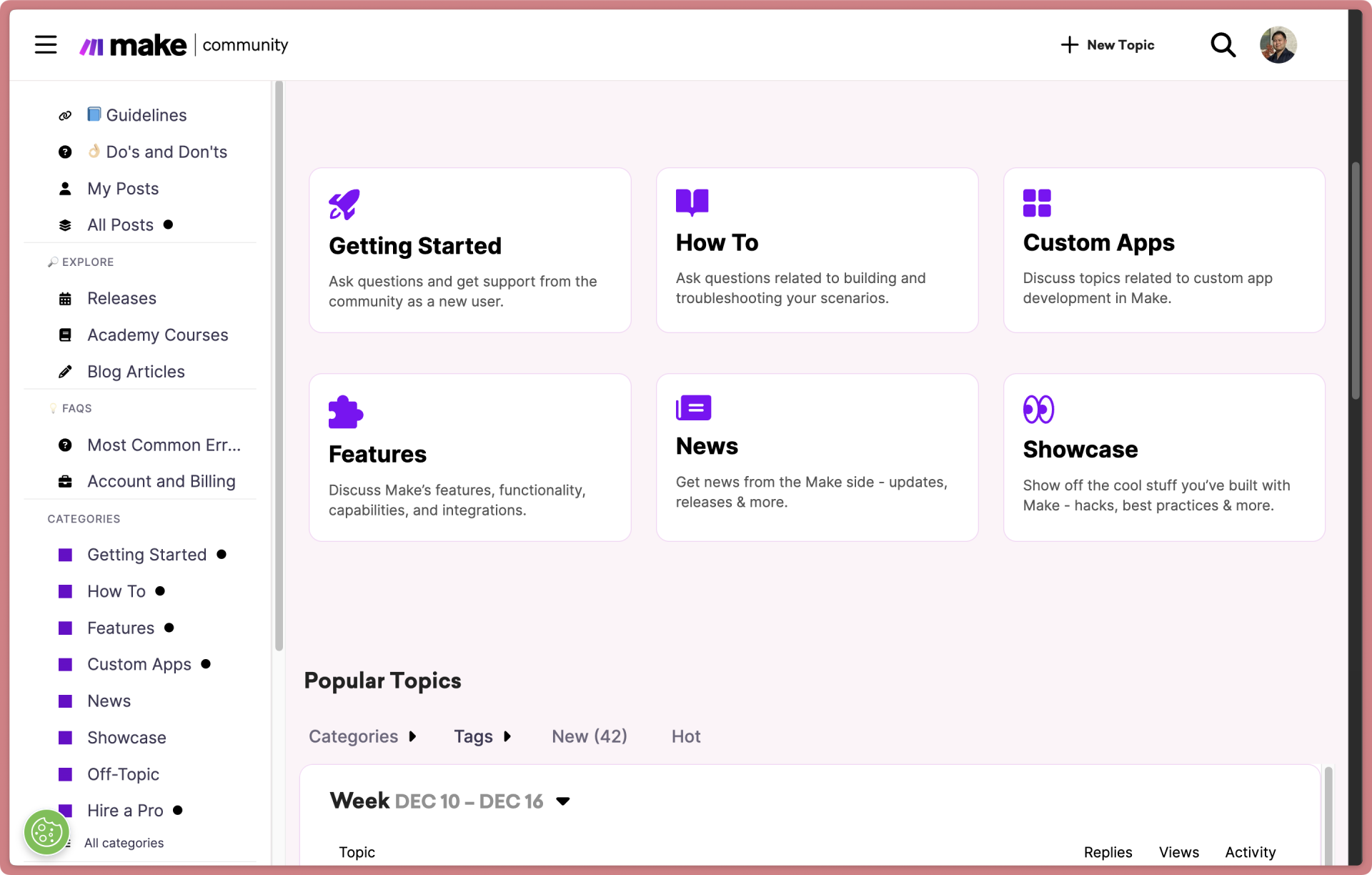
Task: Open your profile avatar
Action: [x=1277, y=44]
